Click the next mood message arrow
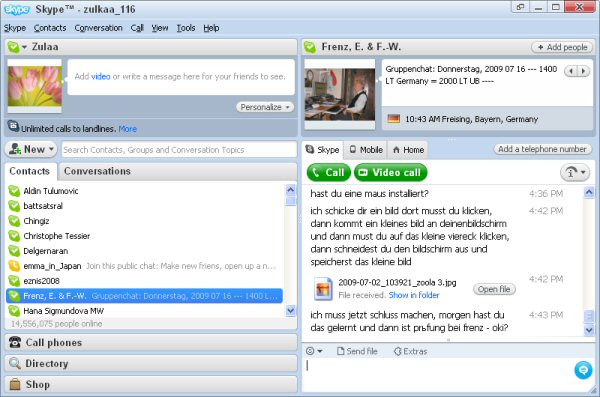The image size is (600, 397). (584, 71)
